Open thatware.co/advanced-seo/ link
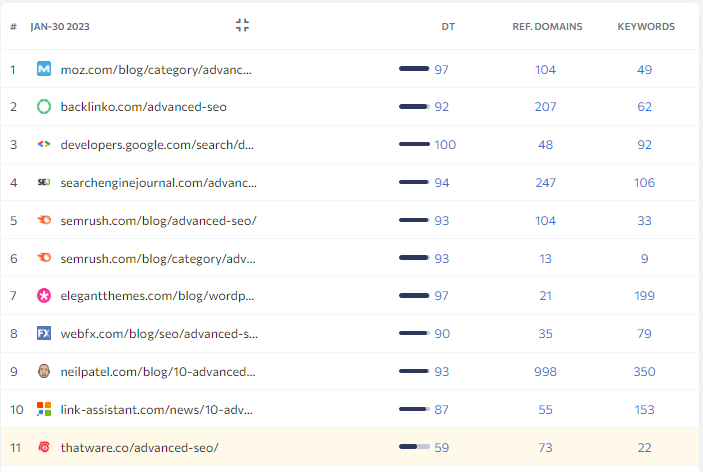 tap(139, 448)
